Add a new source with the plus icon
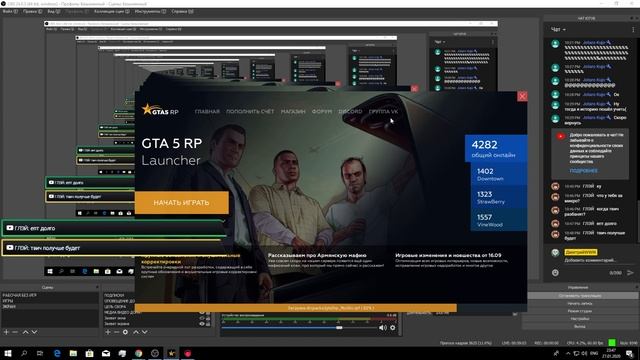The width and height of the screenshot is (640, 360). coord(108,332)
